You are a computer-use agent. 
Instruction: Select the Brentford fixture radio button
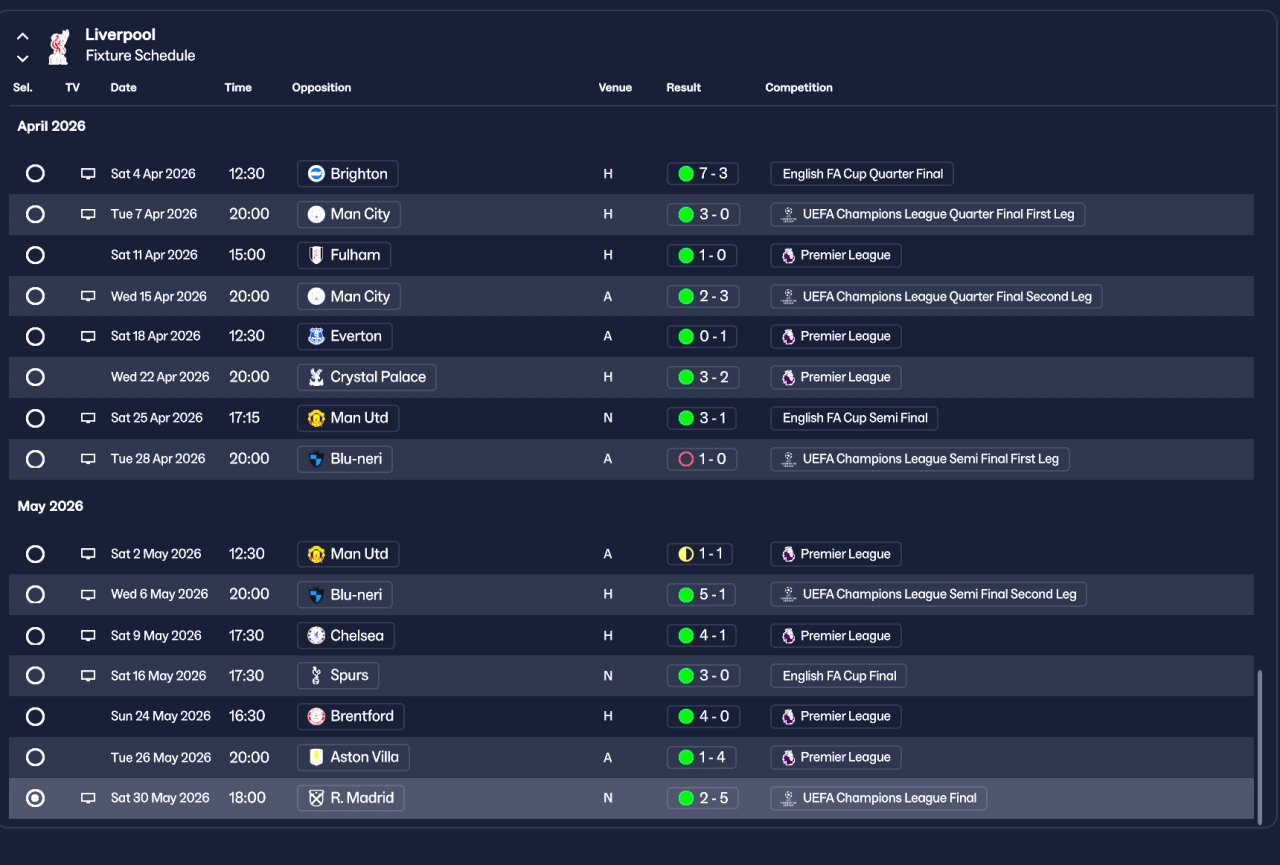click(35, 716)
